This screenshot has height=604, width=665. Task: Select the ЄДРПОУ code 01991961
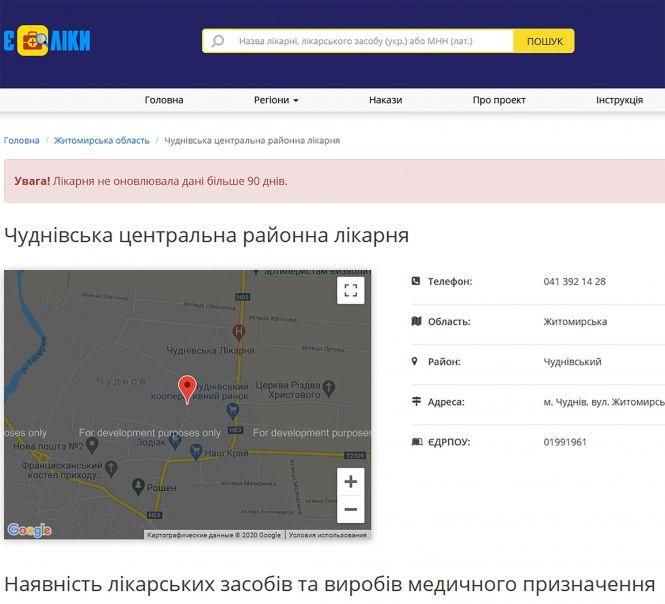coord(565,442)
